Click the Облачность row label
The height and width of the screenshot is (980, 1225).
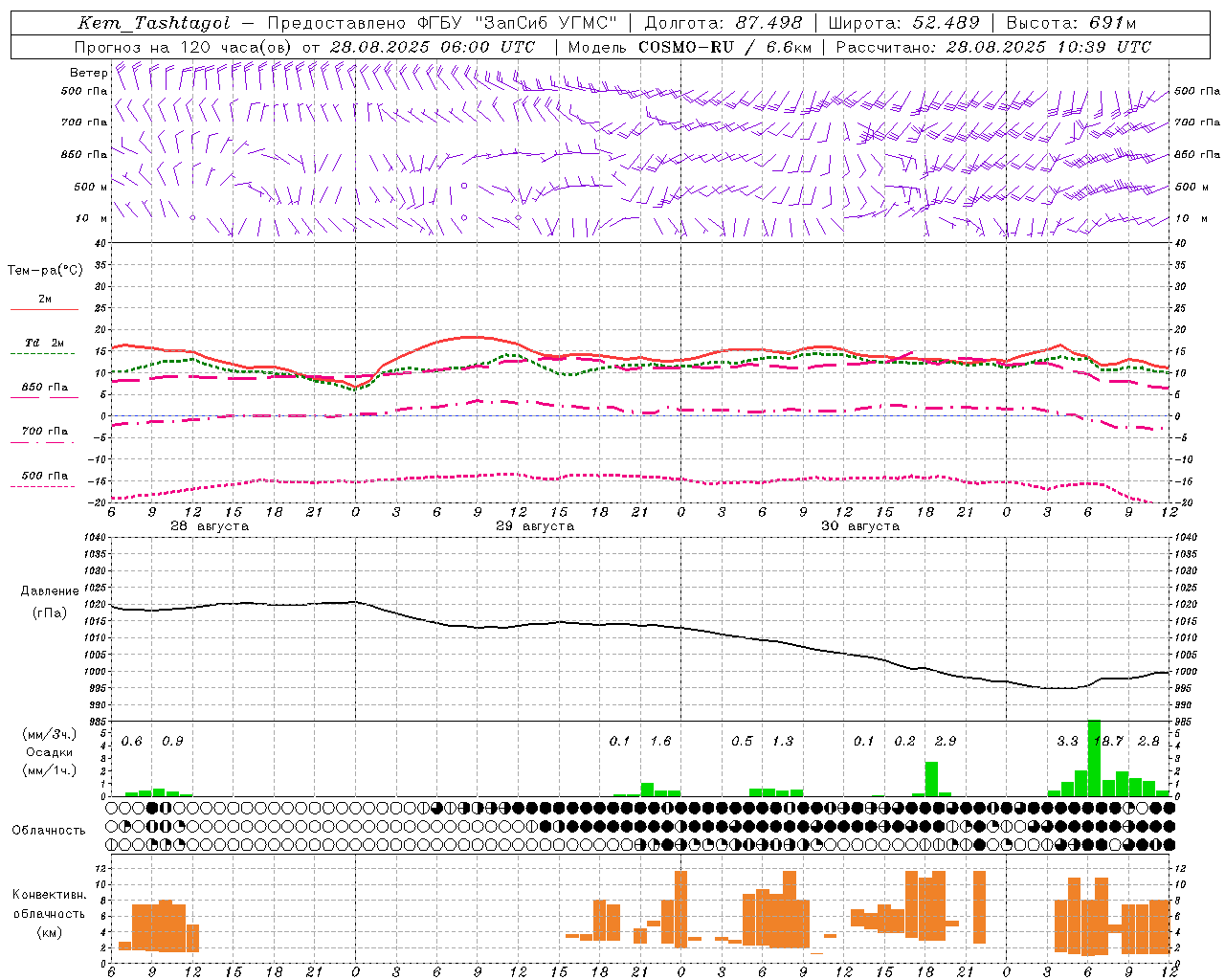click(49, 830)
